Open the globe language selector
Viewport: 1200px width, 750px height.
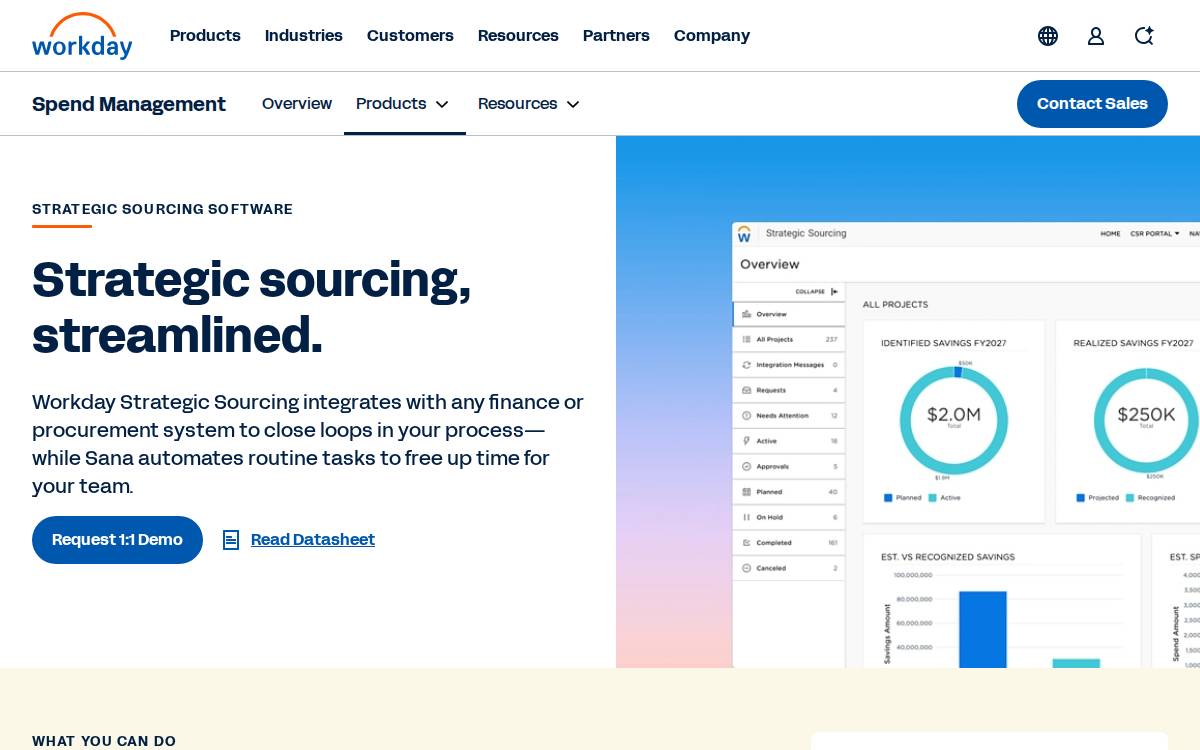click(x=1048, y=36)
